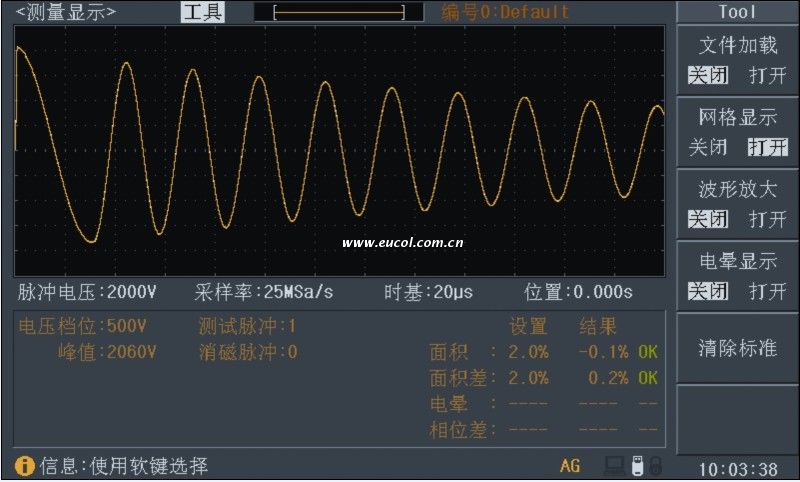Select 打开 under 网格显示
This screenshot has width=800, height=482.
tap(767, 147)
